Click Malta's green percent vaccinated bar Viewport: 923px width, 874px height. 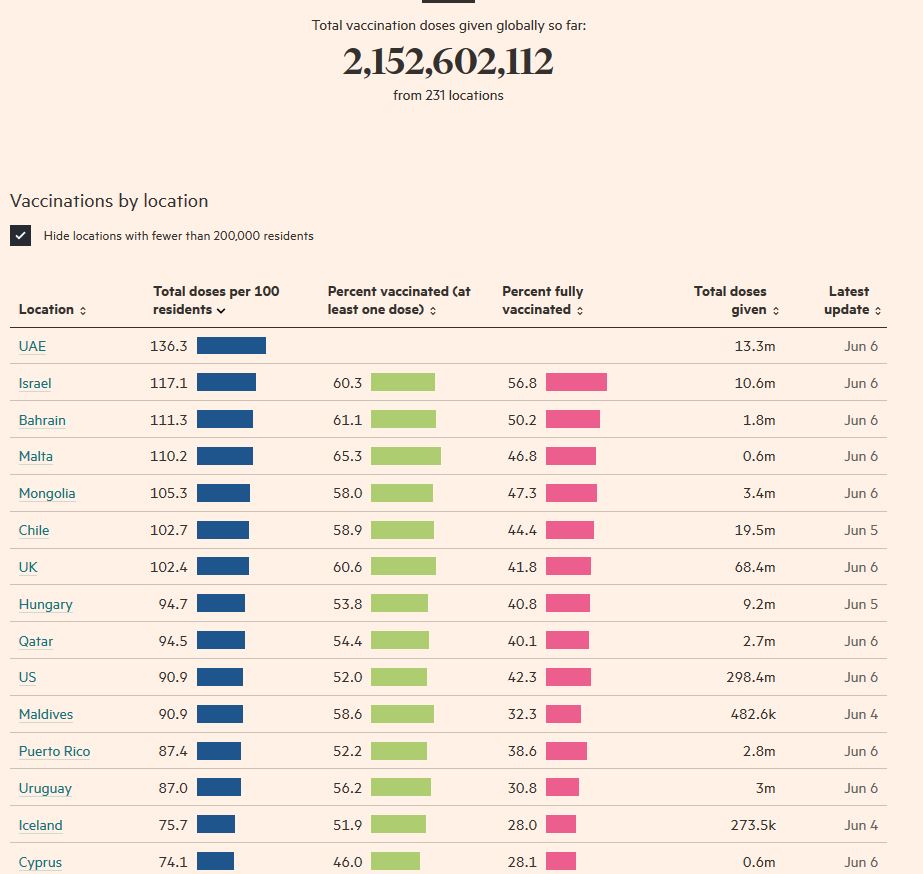click(x=405, y=456)
